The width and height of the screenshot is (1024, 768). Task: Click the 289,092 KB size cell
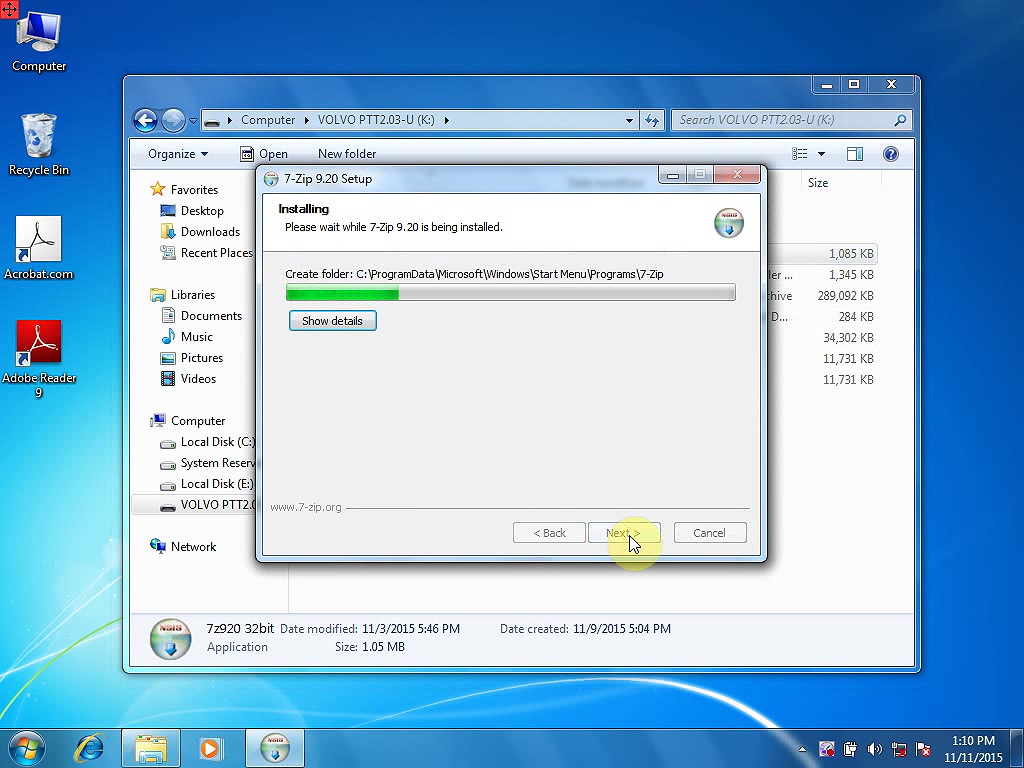pyautogui.click(x=845, y=296)
